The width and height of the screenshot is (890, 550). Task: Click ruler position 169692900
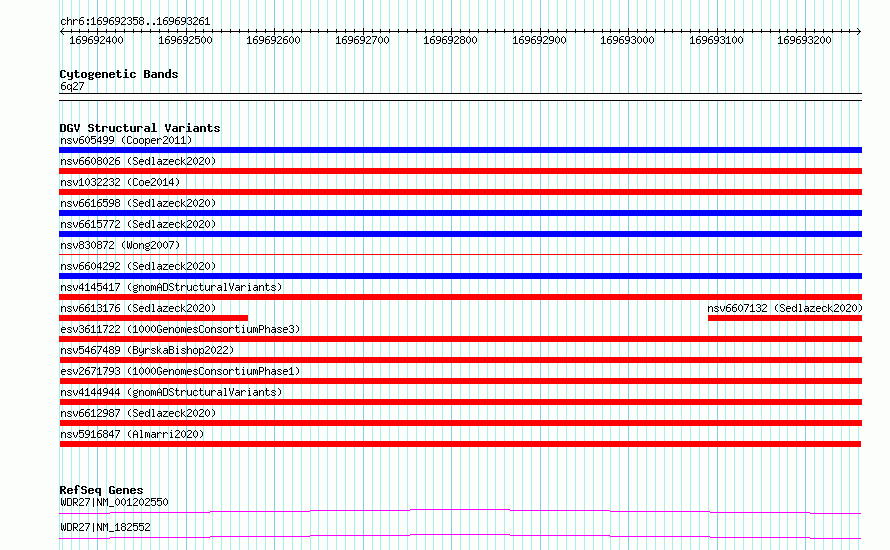tap(539, 40)
